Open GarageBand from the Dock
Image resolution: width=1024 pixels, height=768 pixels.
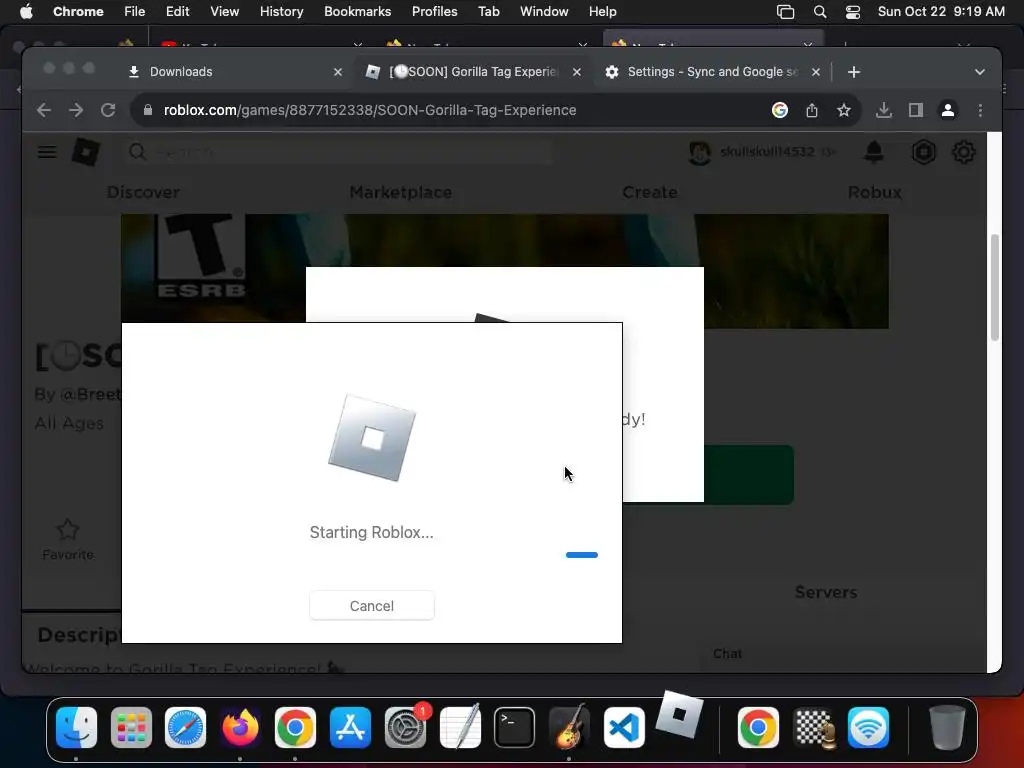click(x=569, y=727)
